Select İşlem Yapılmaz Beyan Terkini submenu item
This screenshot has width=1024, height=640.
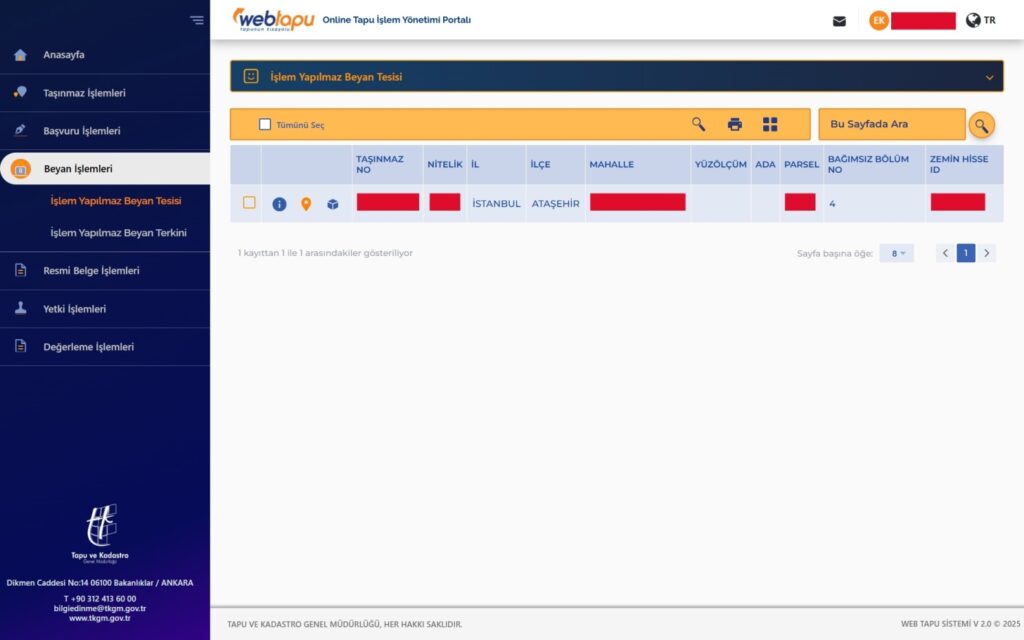click(x=118, y=233)
